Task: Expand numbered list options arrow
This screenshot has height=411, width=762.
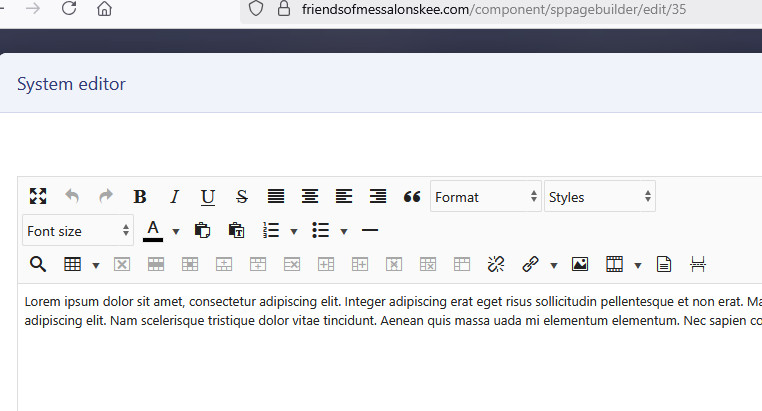Action: tap(293, 231)
